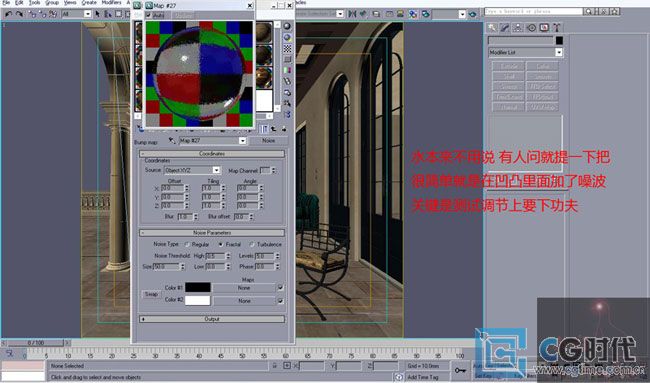Click the key icon on status bar
Image resolution: width=650 pixels, height=383 pixels.
pos(460,370)
